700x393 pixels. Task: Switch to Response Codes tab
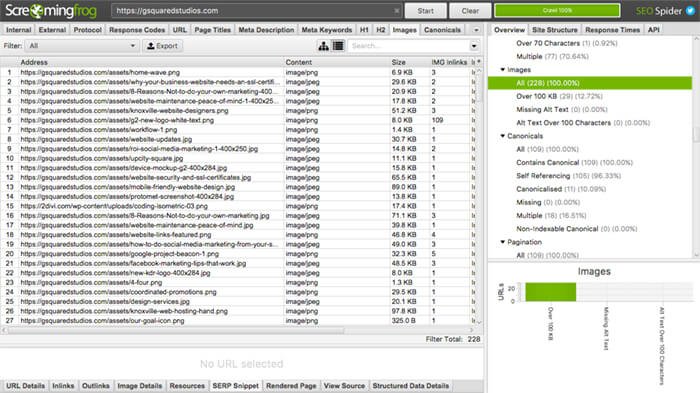137,30
